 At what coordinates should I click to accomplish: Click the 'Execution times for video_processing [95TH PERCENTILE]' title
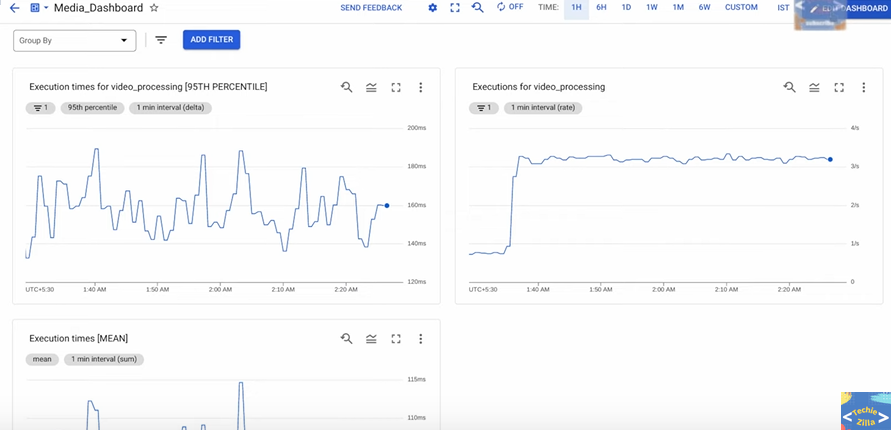pos(148,87)
